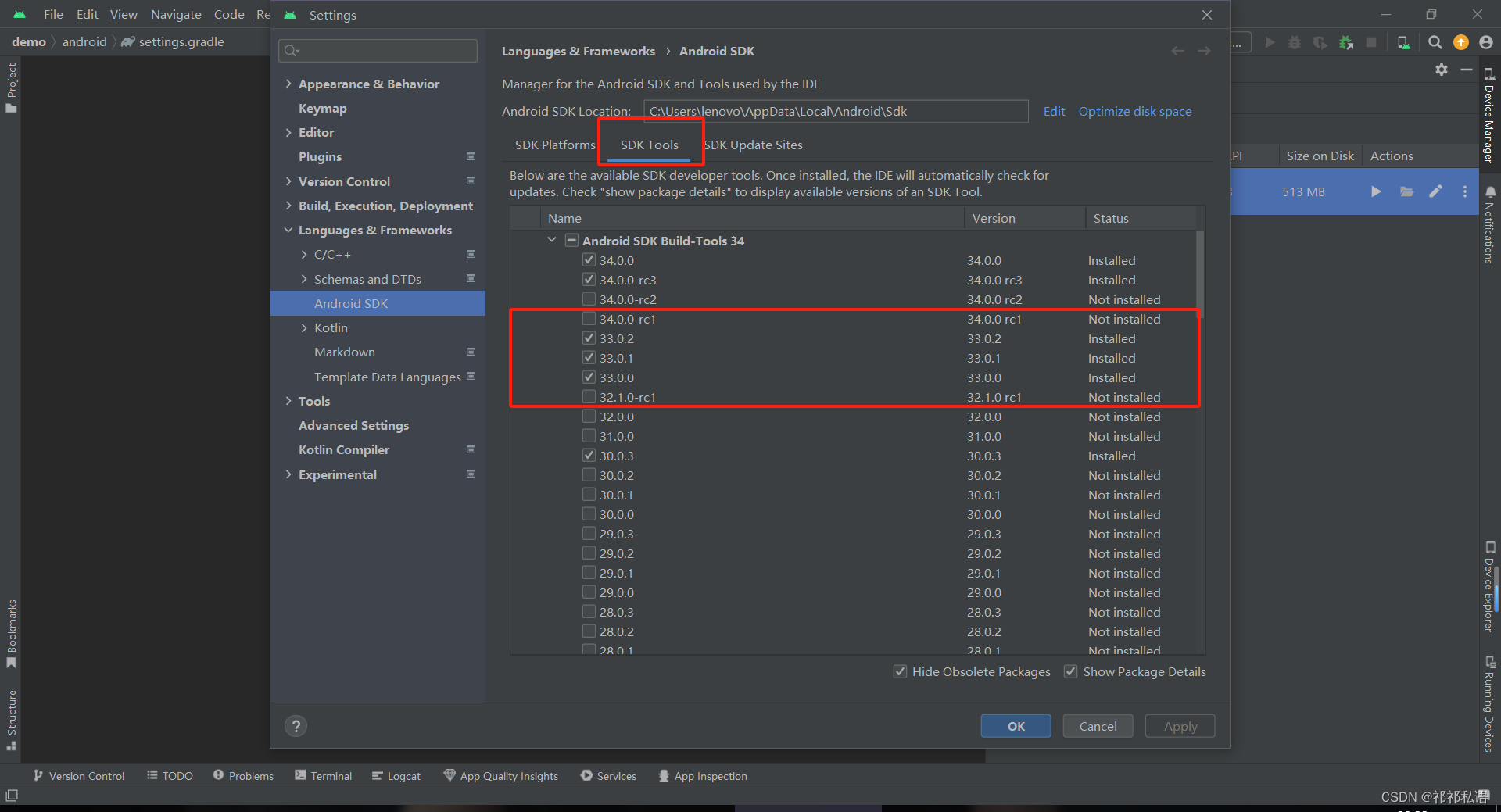The height and width of the screenshot is (812, 1501).
Task: Switch to SDK Update Sites tab
Action: [x=754, y=145]
